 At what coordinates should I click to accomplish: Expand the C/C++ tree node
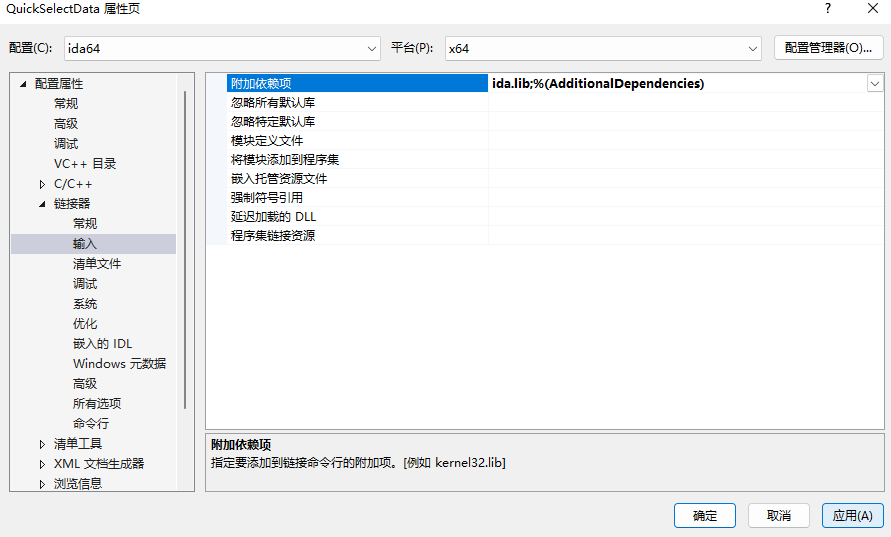click(42, 184)
